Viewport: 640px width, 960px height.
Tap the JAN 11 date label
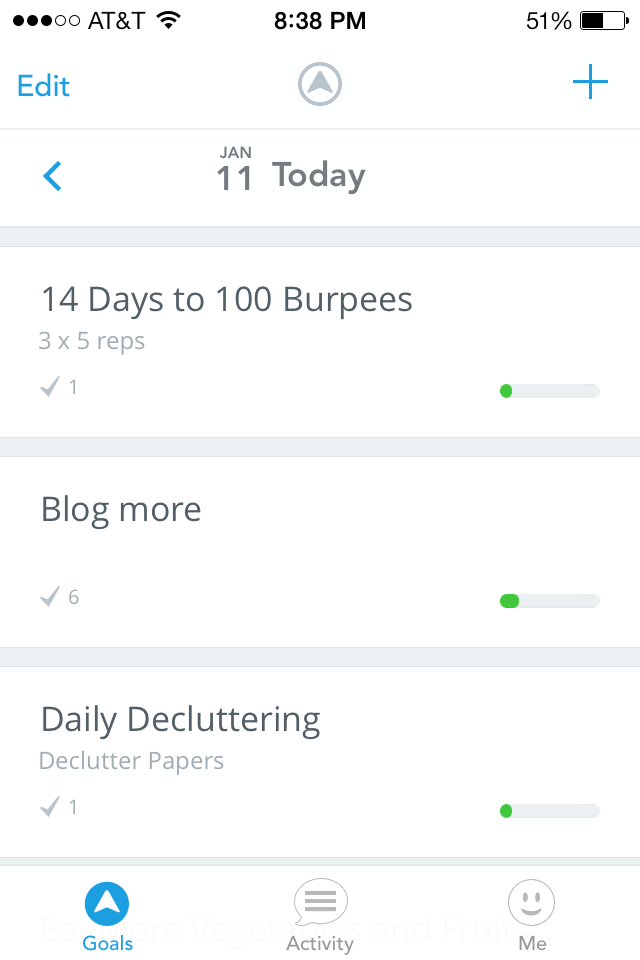click(x=235, y=170)
